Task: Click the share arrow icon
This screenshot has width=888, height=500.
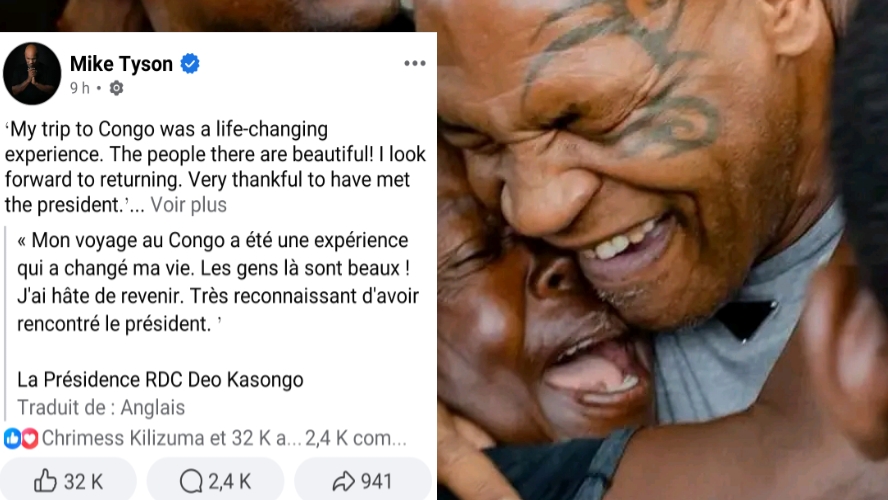Action: [x=343, y=481]
